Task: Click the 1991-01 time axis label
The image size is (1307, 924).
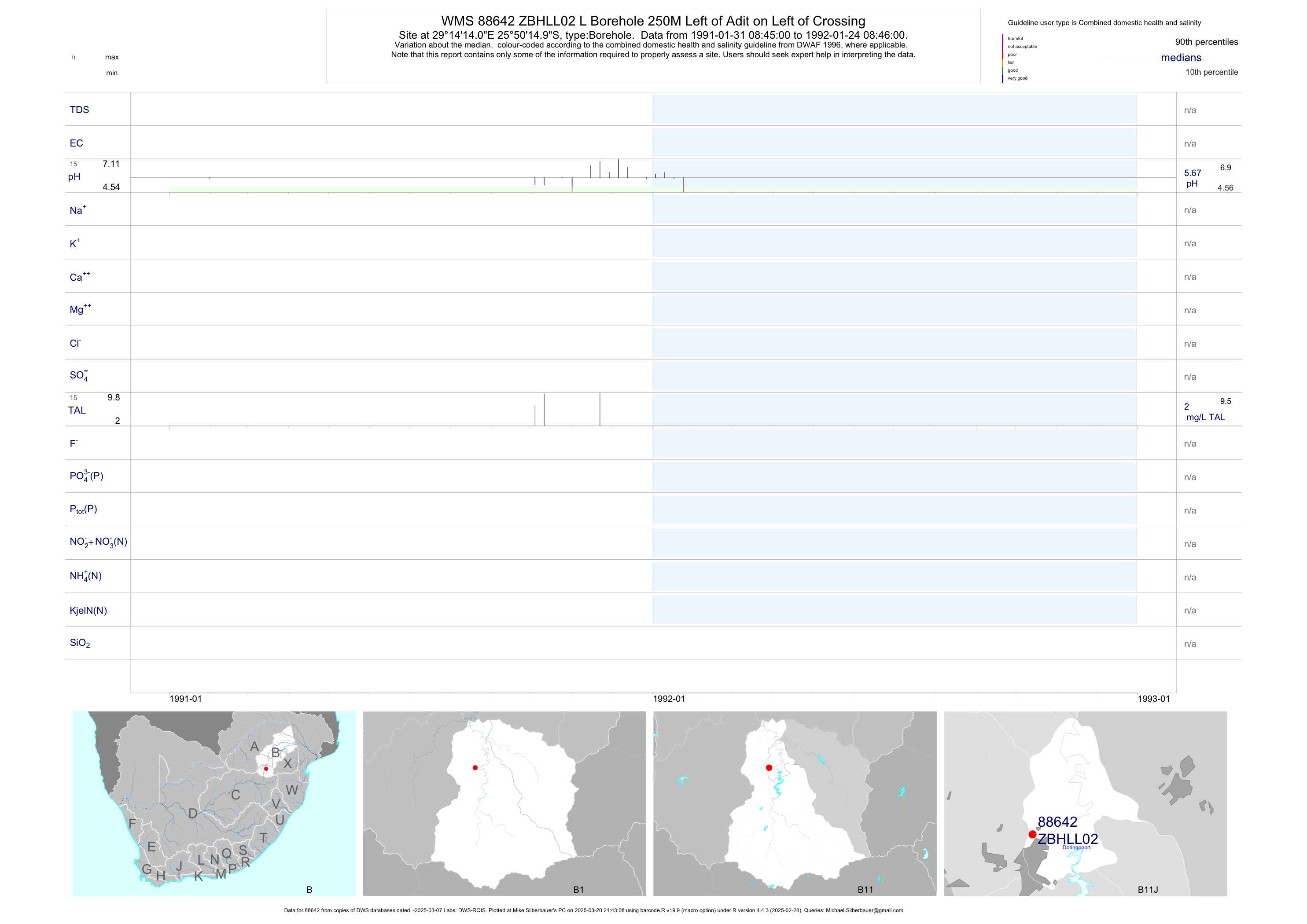Action: point(186,699)
